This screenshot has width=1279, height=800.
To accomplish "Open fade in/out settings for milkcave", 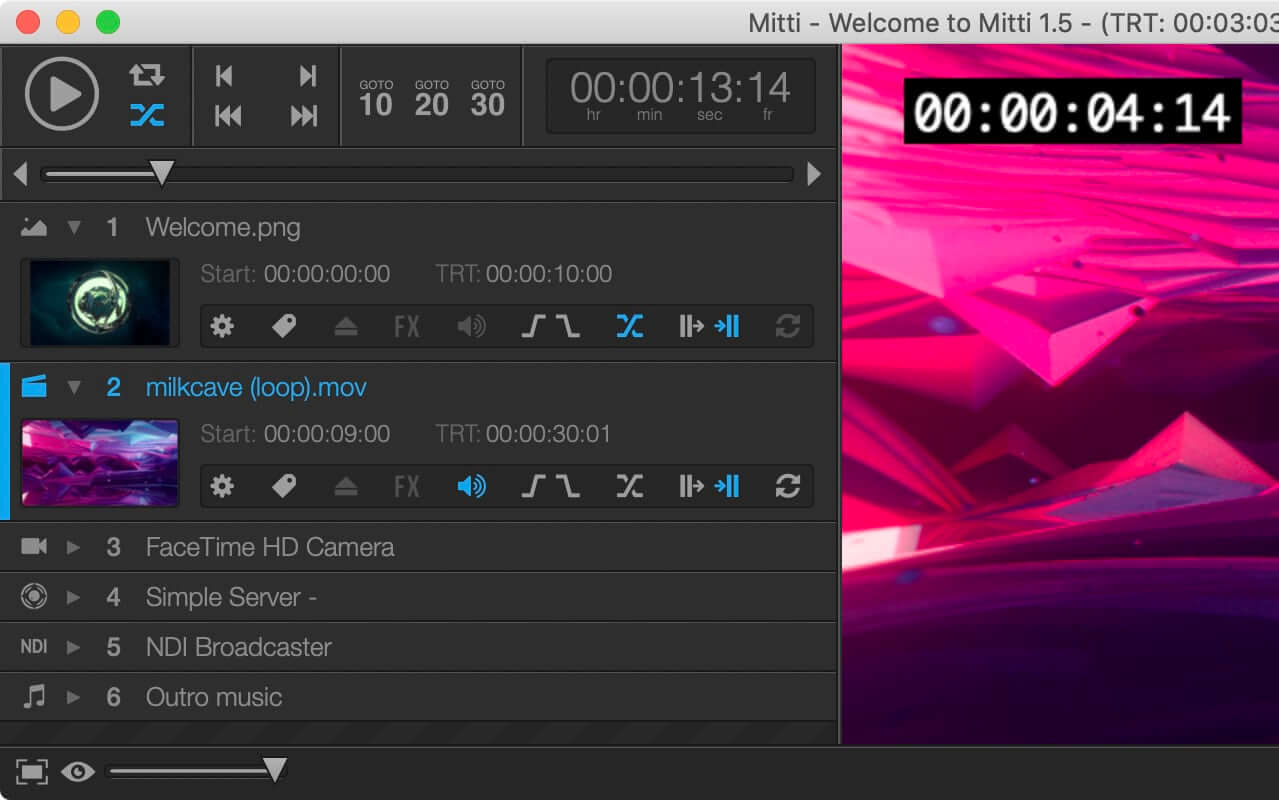I will point(550,486).
